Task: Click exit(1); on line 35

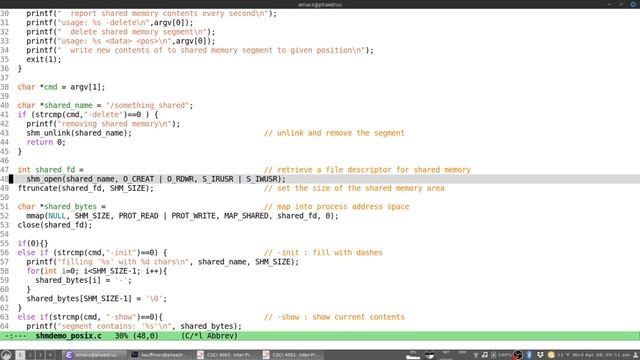Action: pyautogui.click(x=44, y=60)
